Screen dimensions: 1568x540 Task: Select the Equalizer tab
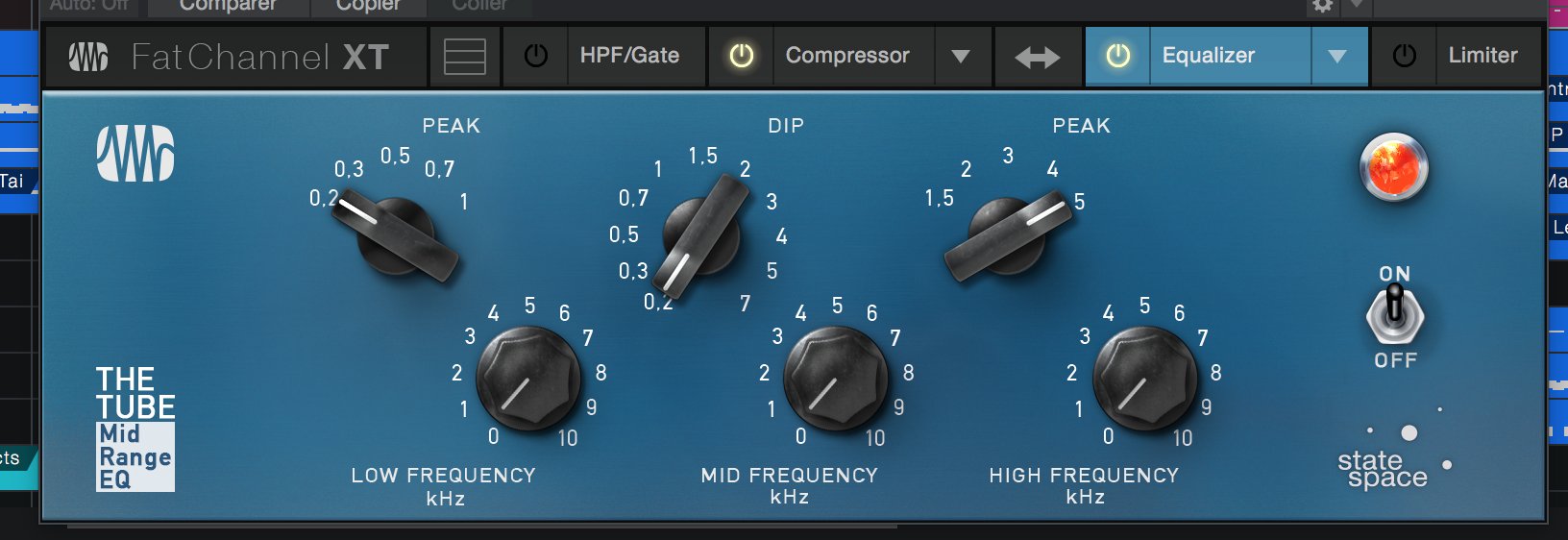pos(1209,56)
